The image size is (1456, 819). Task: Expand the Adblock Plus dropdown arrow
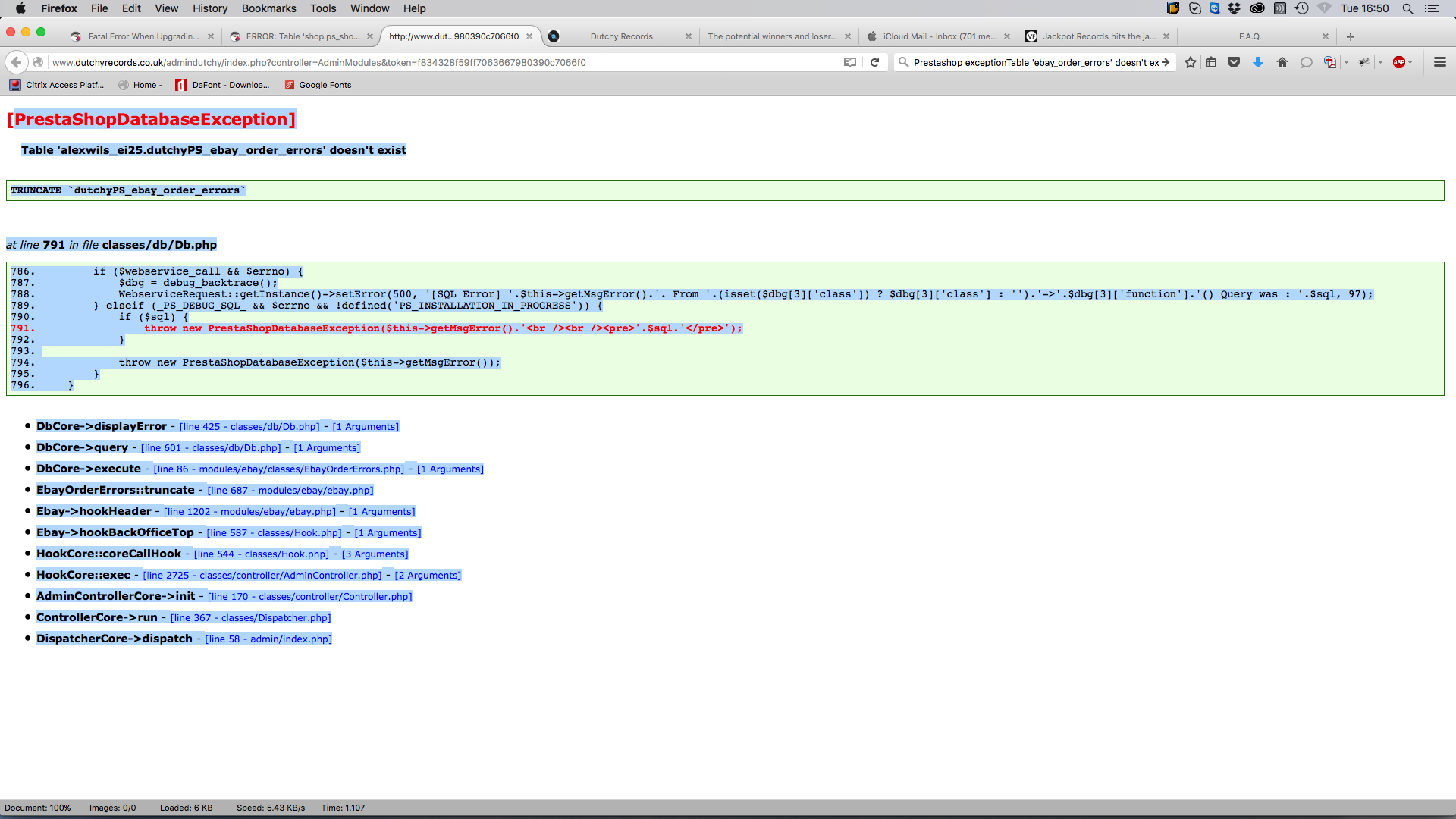click(1410, 62)
